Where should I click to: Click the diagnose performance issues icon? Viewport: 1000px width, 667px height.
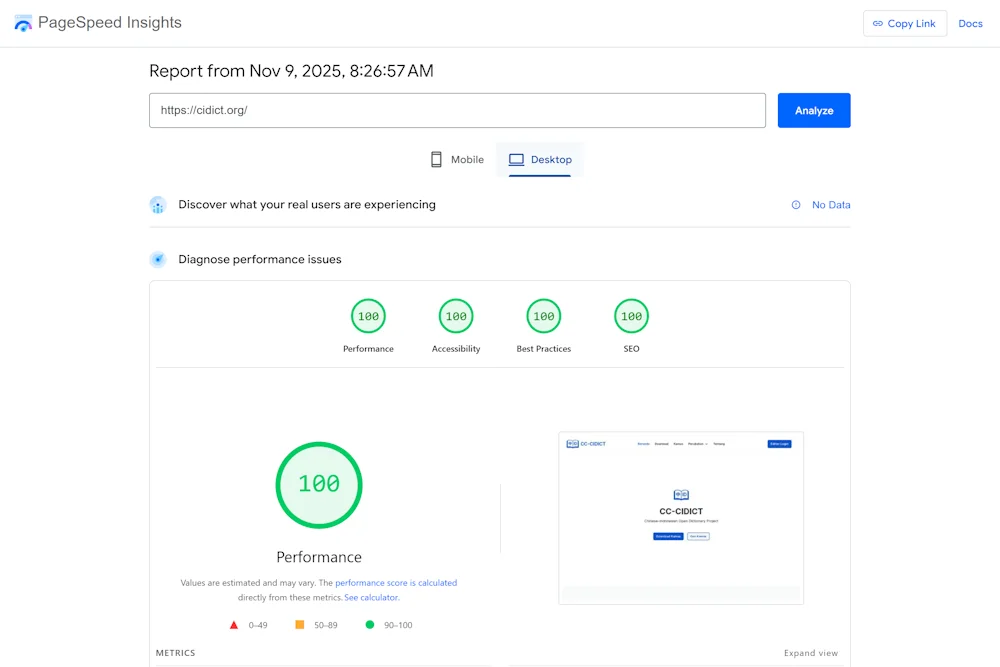(158, 260)
